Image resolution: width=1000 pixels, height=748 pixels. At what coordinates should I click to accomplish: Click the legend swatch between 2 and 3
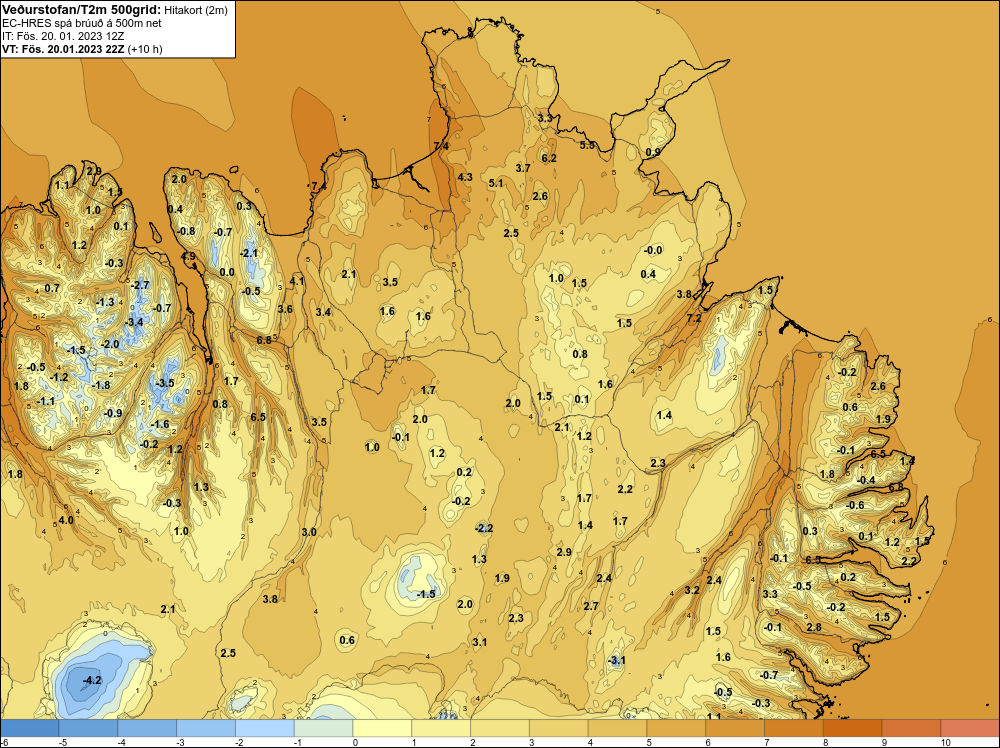[x=499, y=728]
